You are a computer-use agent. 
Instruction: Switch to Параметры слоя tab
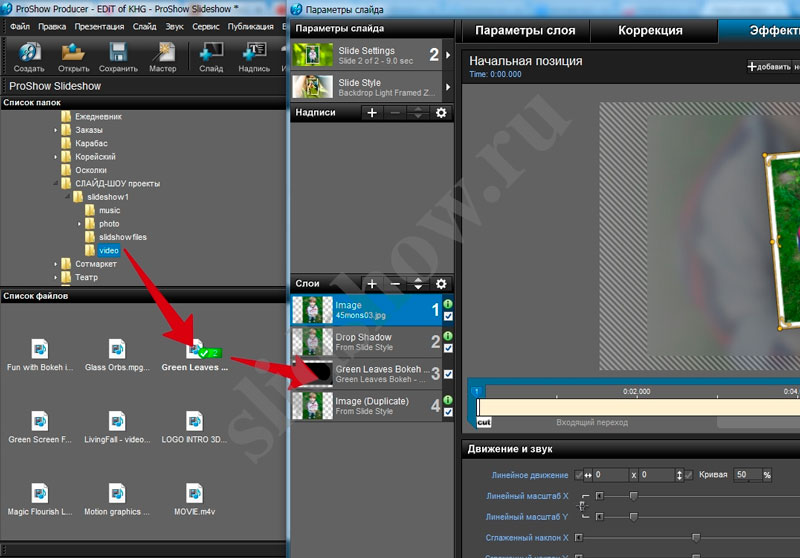(525, 31)
